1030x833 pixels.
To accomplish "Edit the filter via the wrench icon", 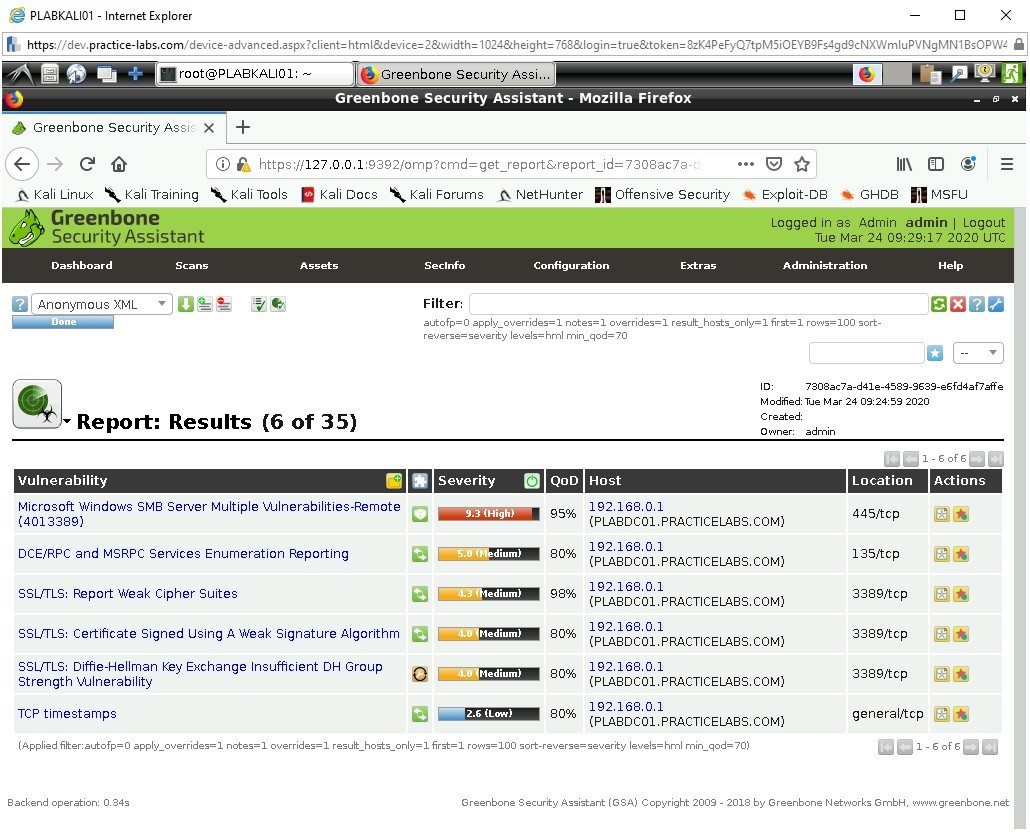I will point(994,303).
